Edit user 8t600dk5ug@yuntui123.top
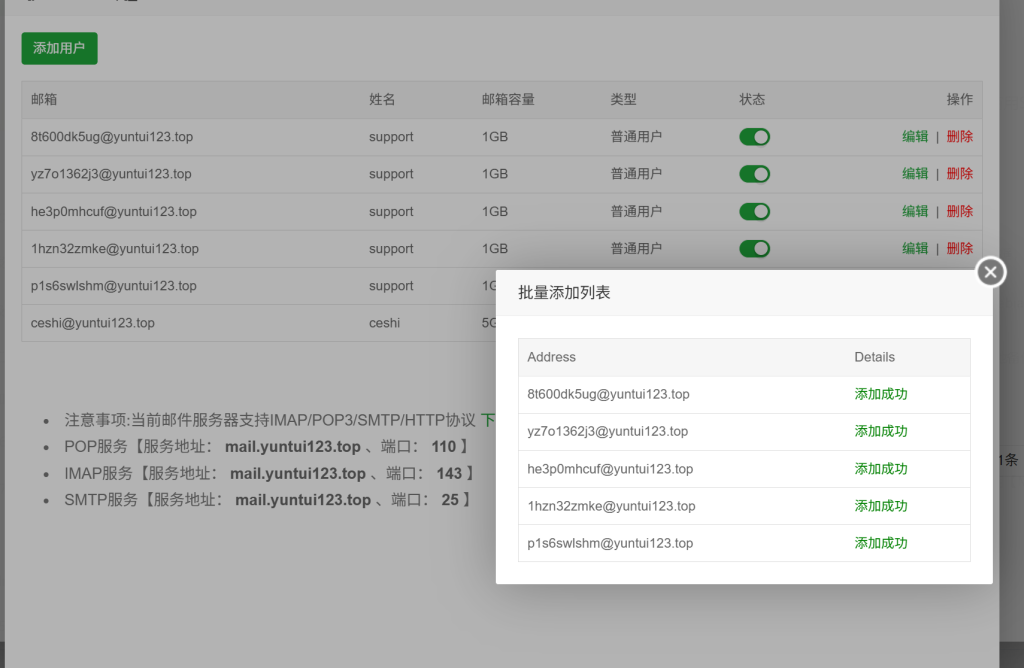This screenshot has height=668, width=1024. click(x=915, y=137)
